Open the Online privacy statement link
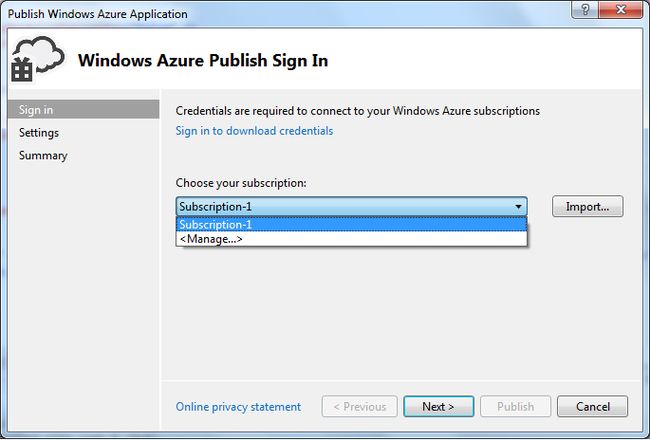The width and height of the screenshot is (650, 441). 238,407
